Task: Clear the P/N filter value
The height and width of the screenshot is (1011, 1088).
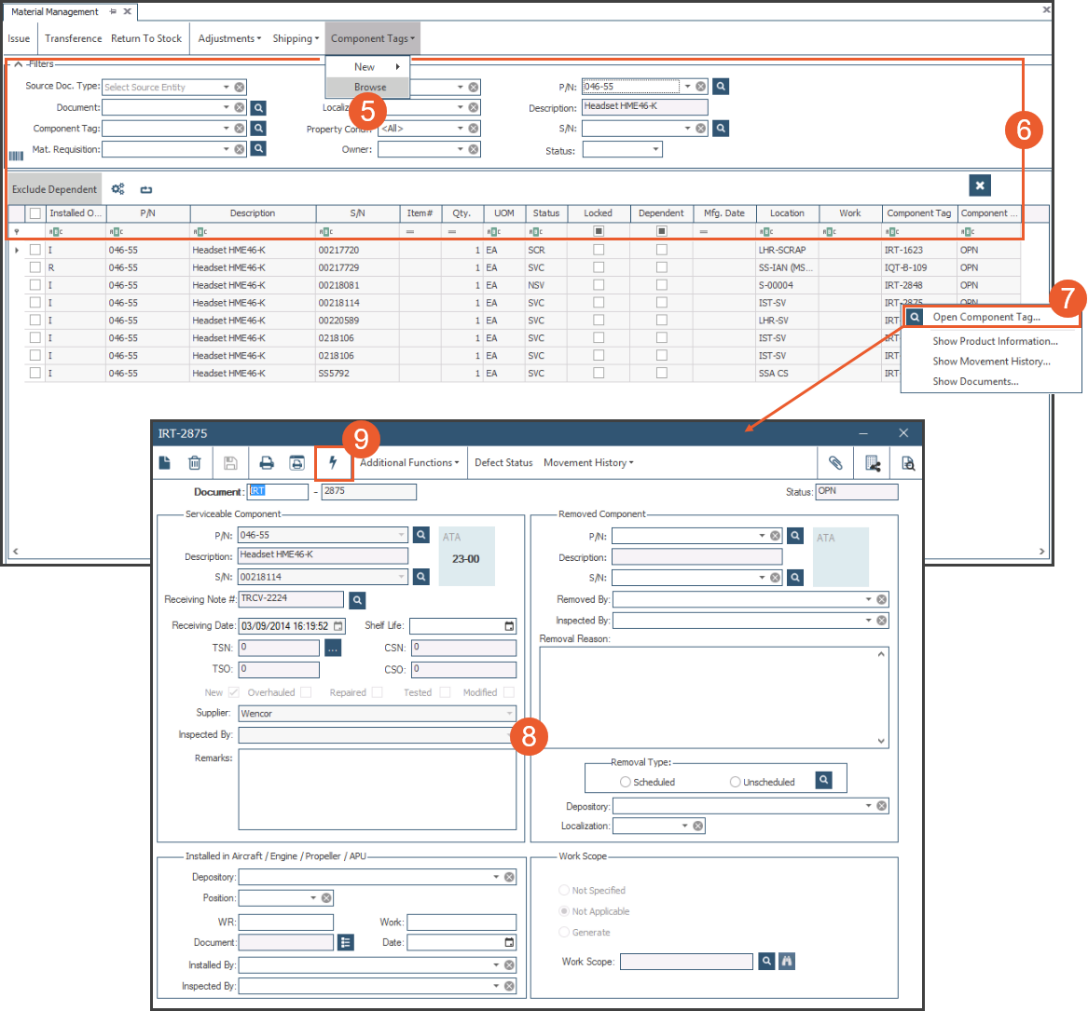Action: pyautogui.click(x=701, y=87)
